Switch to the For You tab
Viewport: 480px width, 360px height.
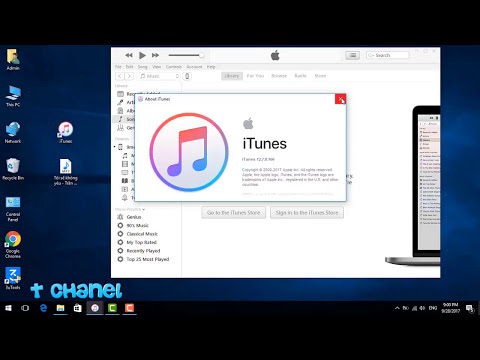tap(255, 76)
